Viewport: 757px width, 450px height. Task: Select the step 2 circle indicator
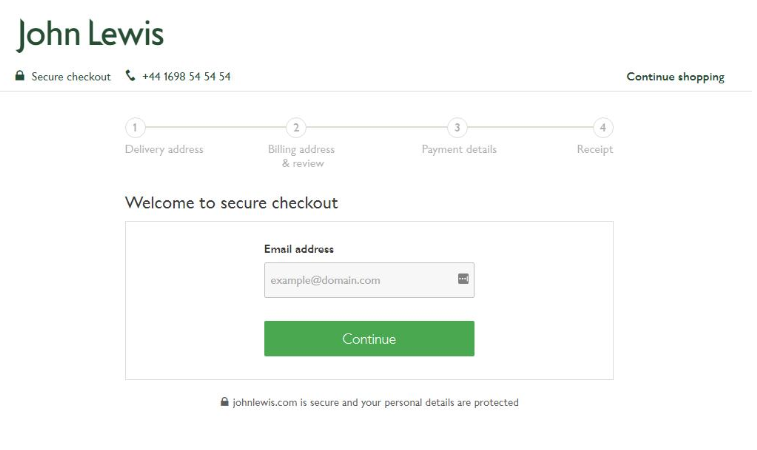[295, 127]
